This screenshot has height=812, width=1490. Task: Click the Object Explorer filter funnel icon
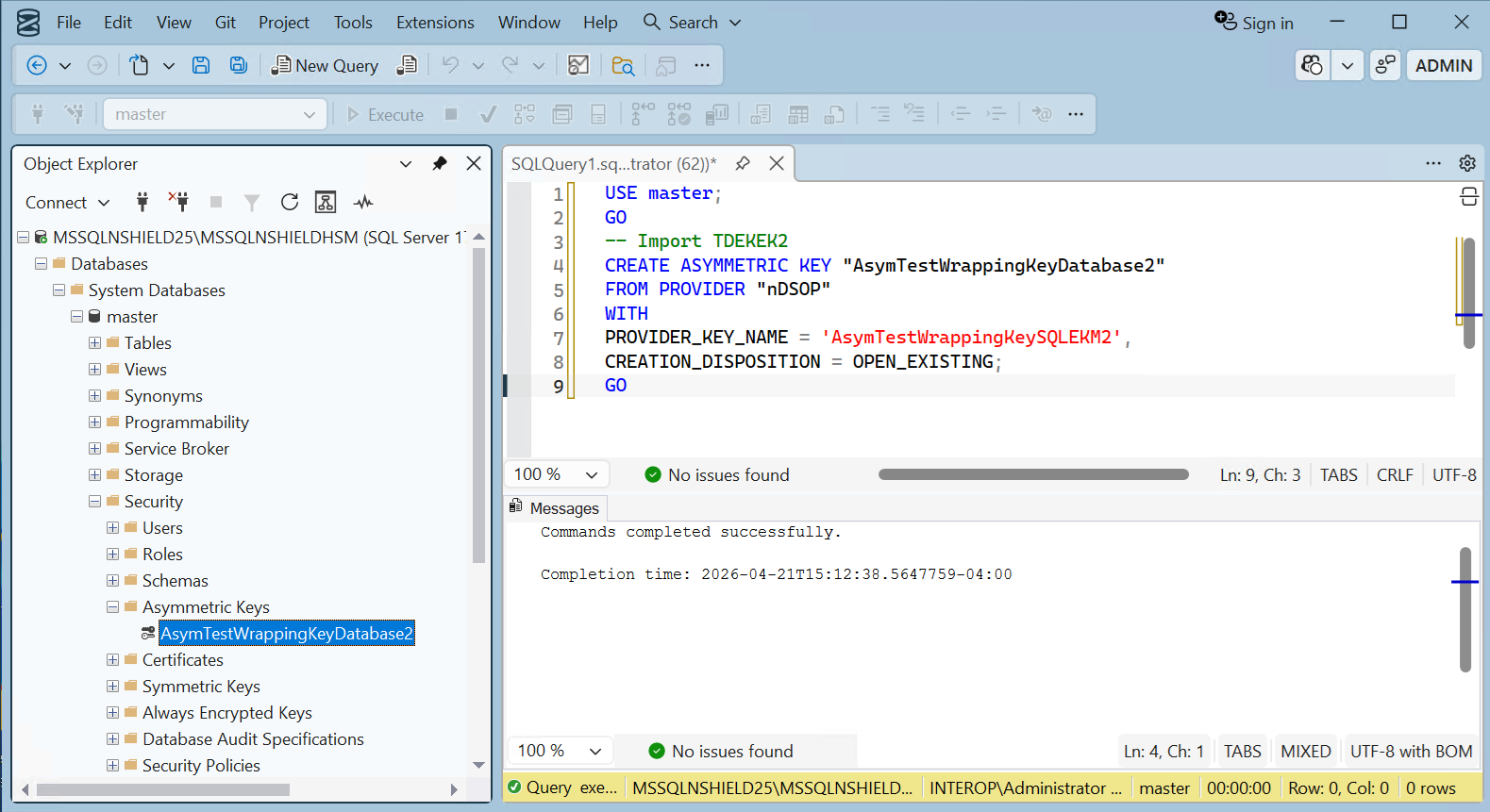pos(252,202)
